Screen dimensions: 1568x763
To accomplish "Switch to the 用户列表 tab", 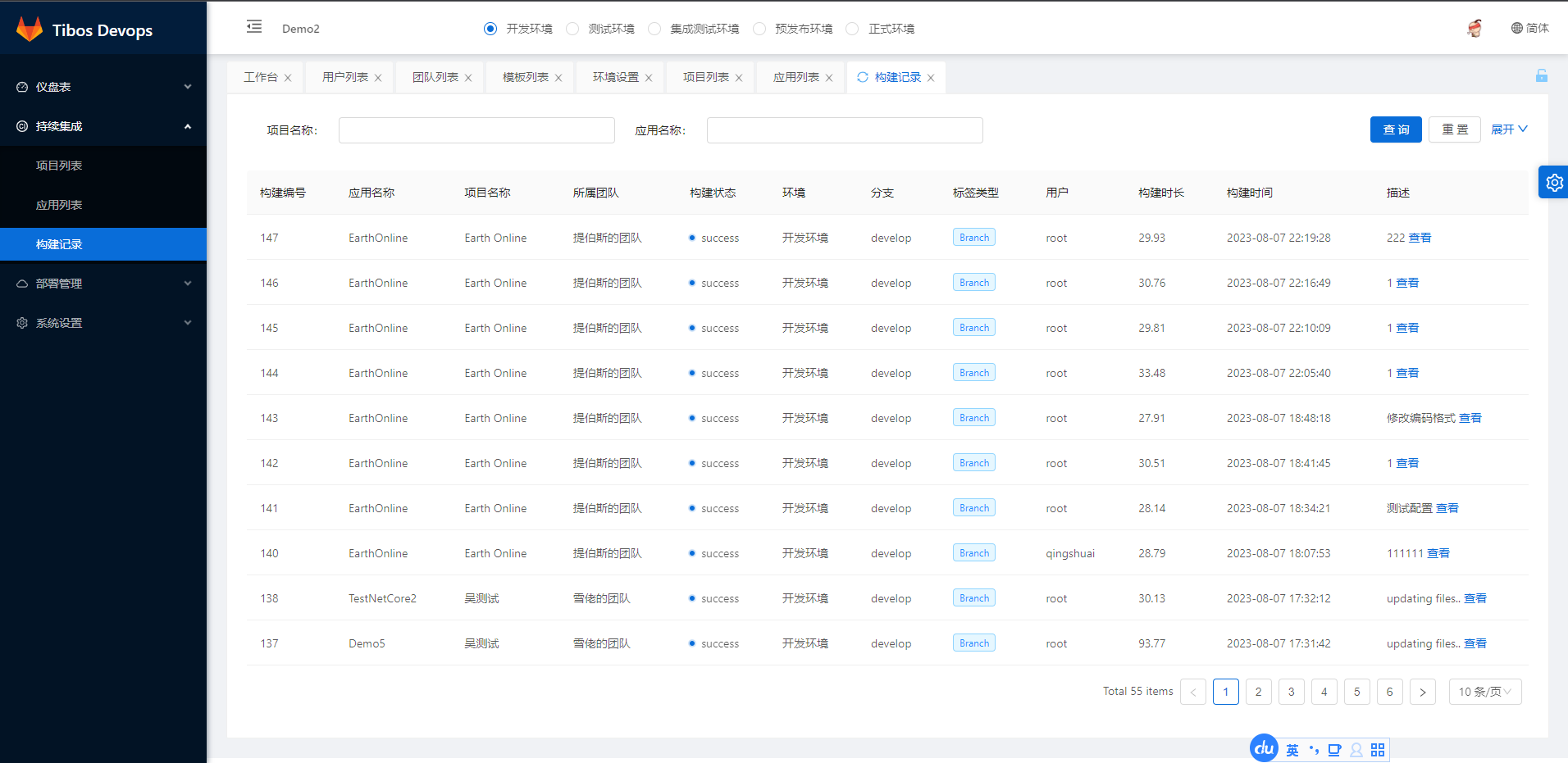I will tap(345, 77).
